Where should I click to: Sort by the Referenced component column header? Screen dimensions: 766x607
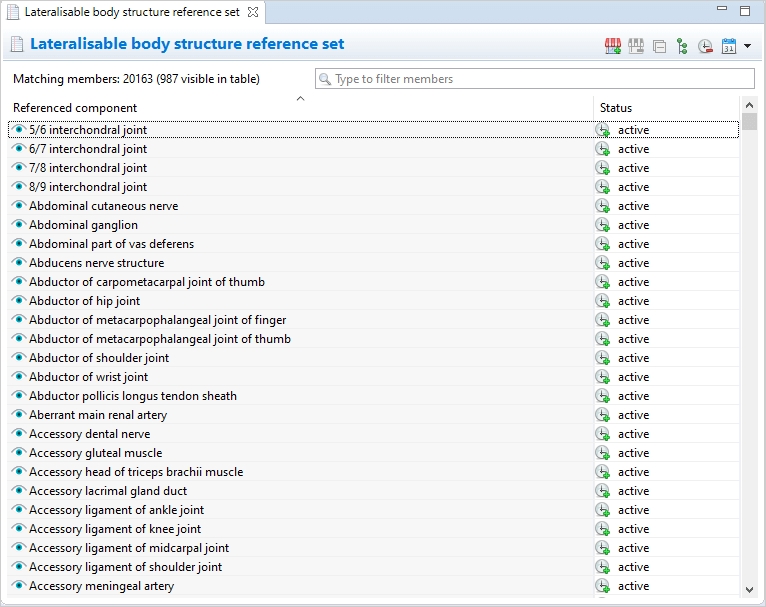75,108
